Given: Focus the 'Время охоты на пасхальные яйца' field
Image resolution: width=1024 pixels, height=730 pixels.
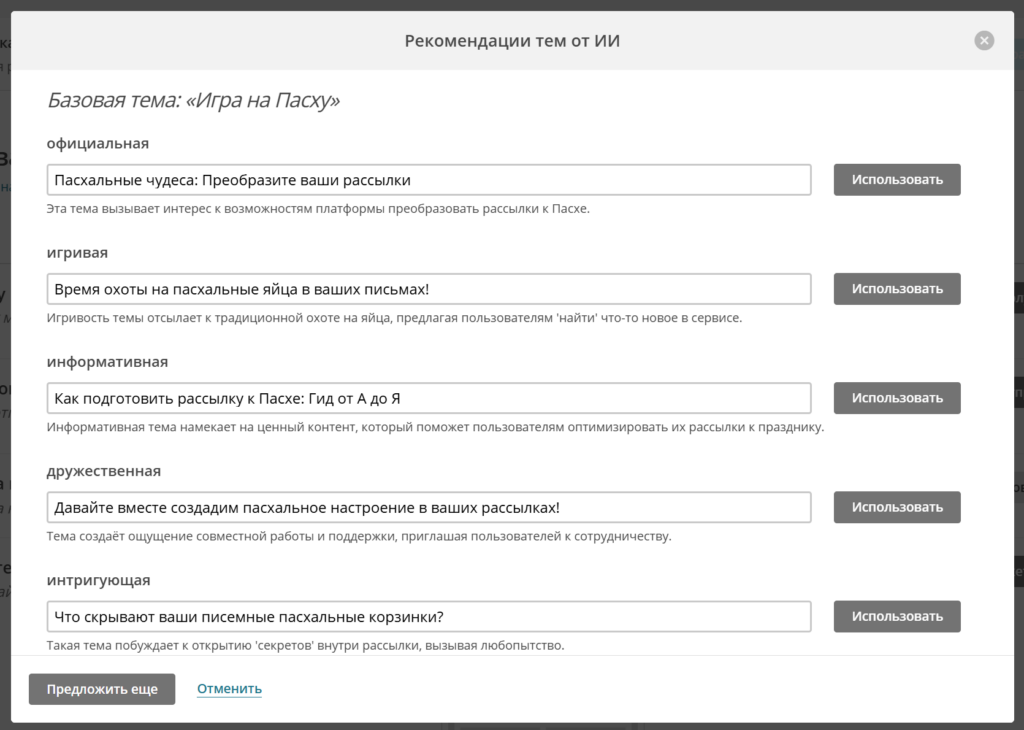Looking at the screenshot, I should click(428, 289).
